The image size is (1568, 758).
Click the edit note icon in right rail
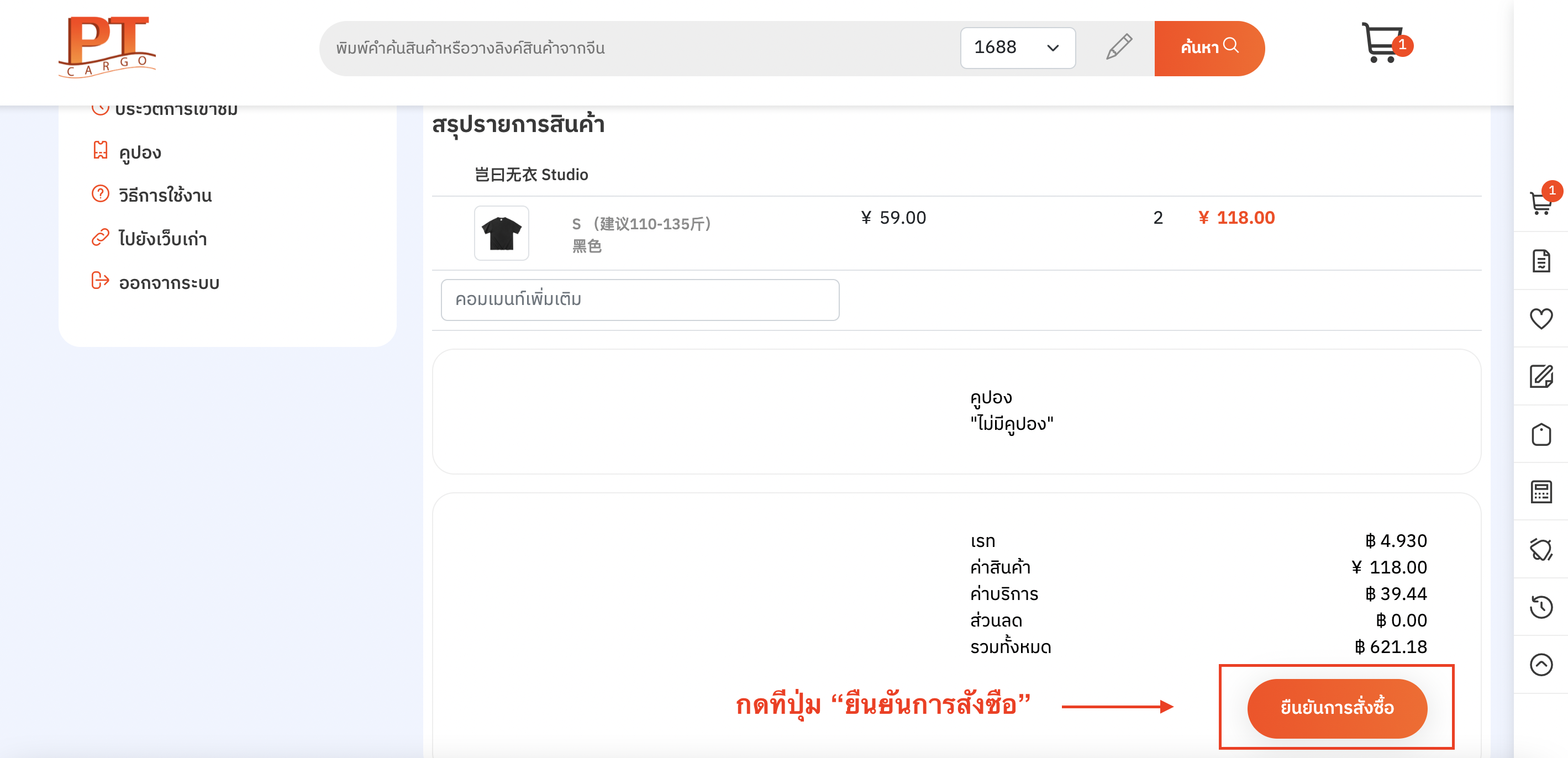click(1540, 376)
